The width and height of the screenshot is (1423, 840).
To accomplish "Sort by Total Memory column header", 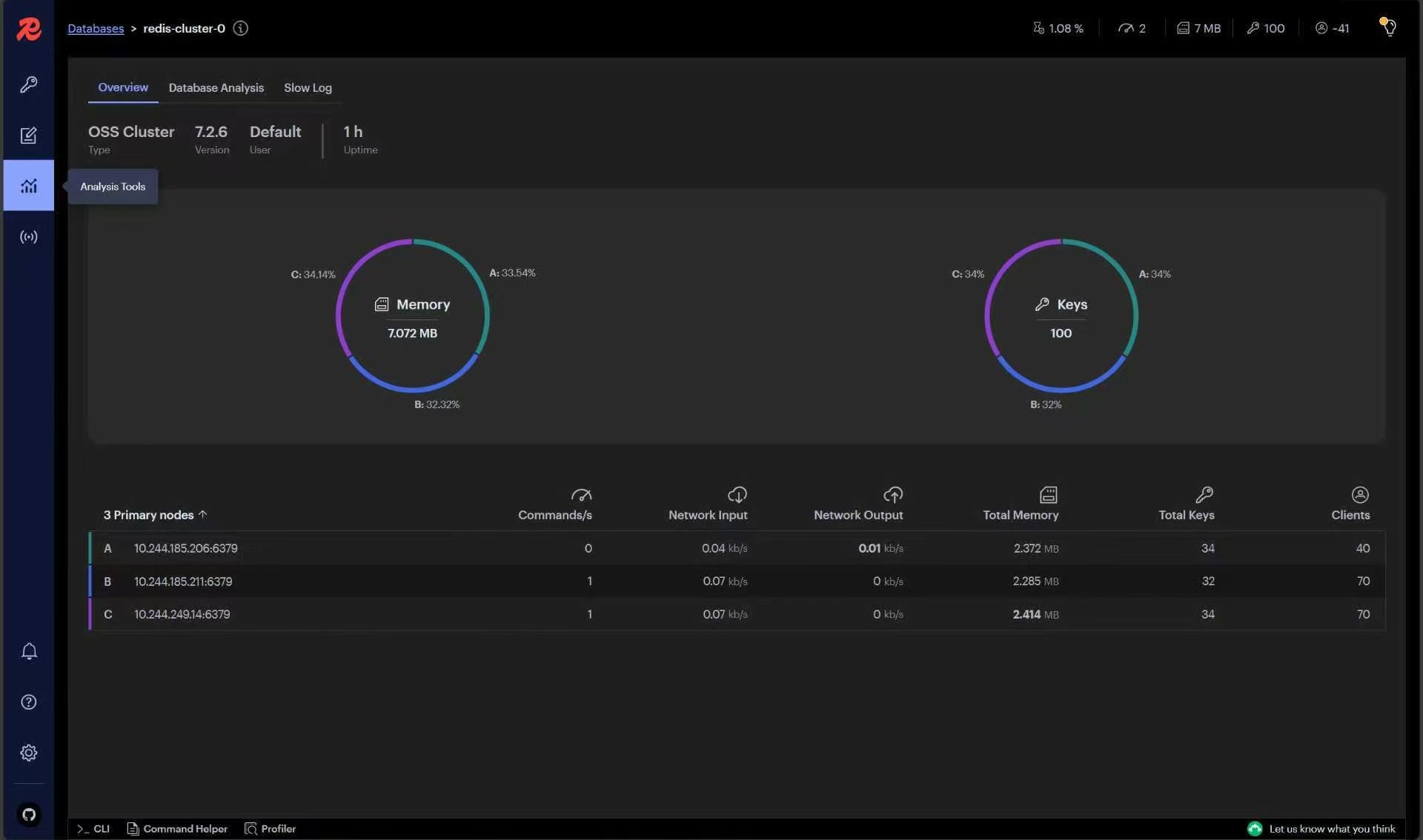I will [1021, 515].
